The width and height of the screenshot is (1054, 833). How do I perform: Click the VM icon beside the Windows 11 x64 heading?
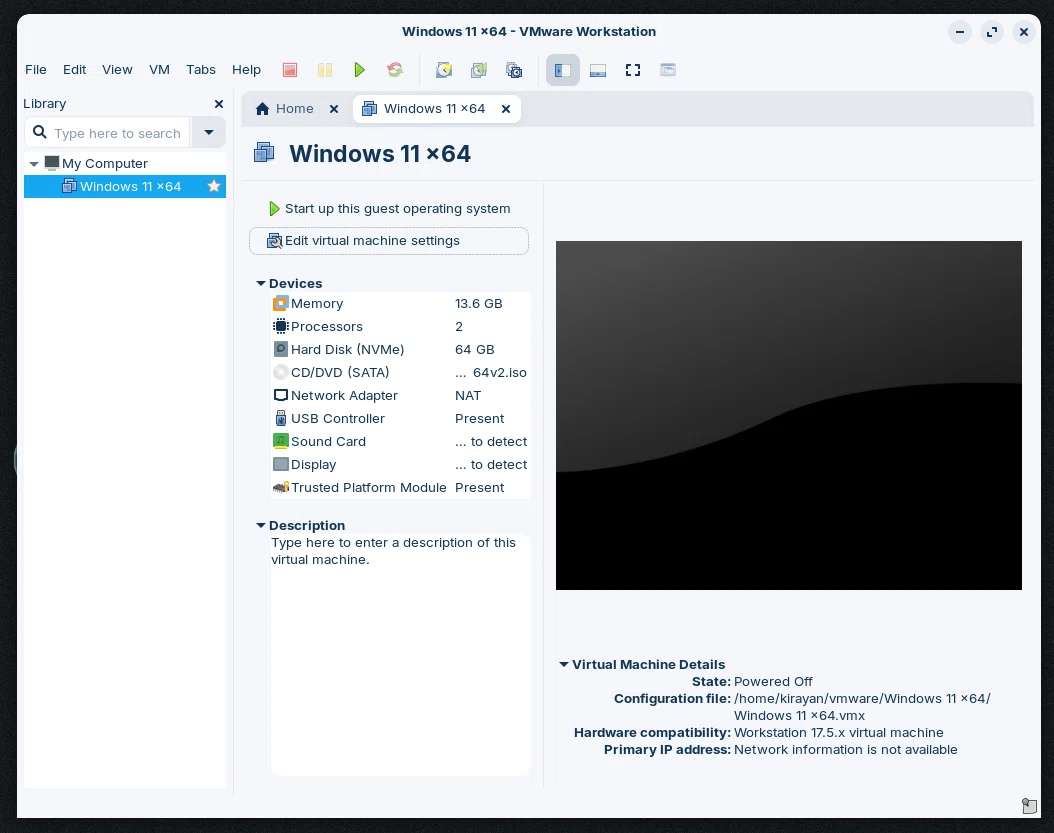pyautogui.click(x=264, y=153)
